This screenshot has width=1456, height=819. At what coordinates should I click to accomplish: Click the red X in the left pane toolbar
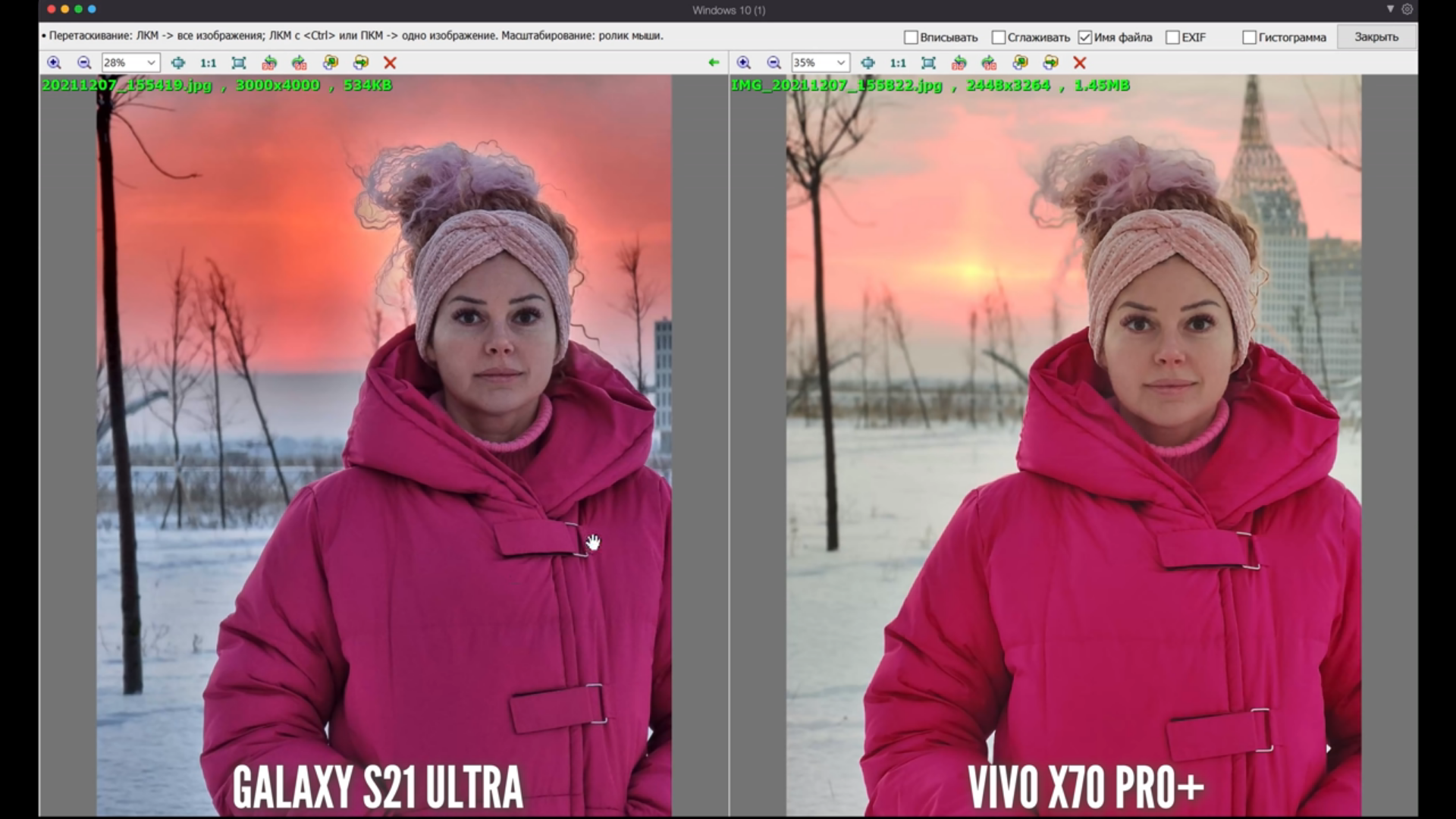pos(390,63)
